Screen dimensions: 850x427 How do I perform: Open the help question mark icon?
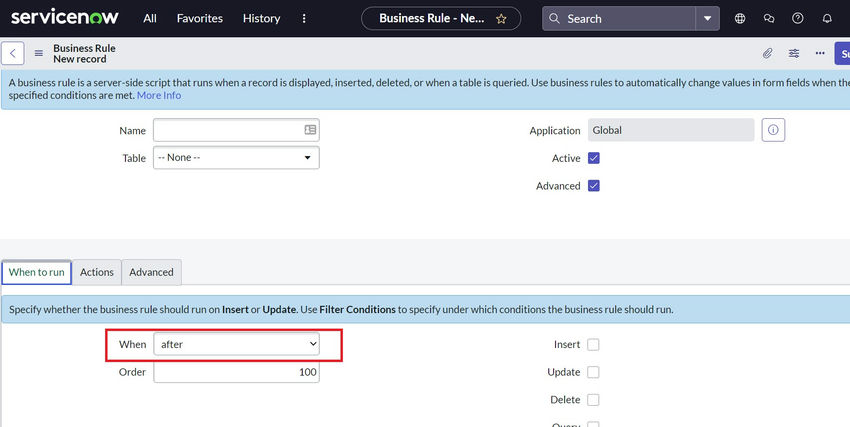point(797,18)
